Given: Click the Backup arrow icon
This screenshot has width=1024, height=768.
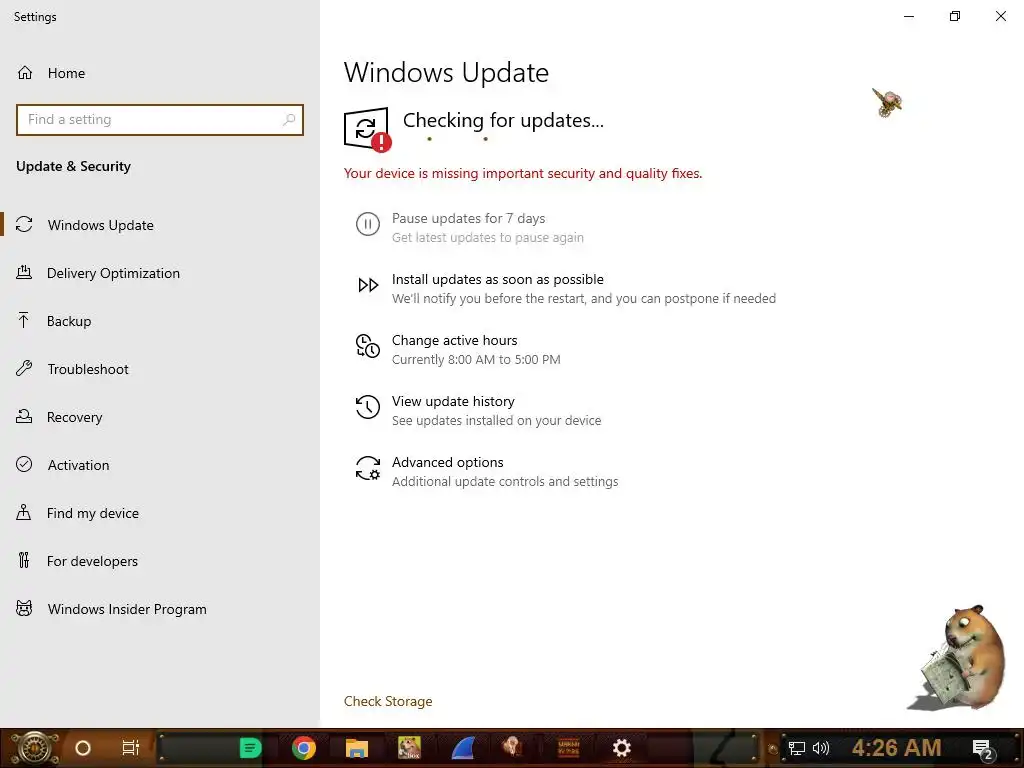Looking at the screenshot, I should click(x=24, y=320).
